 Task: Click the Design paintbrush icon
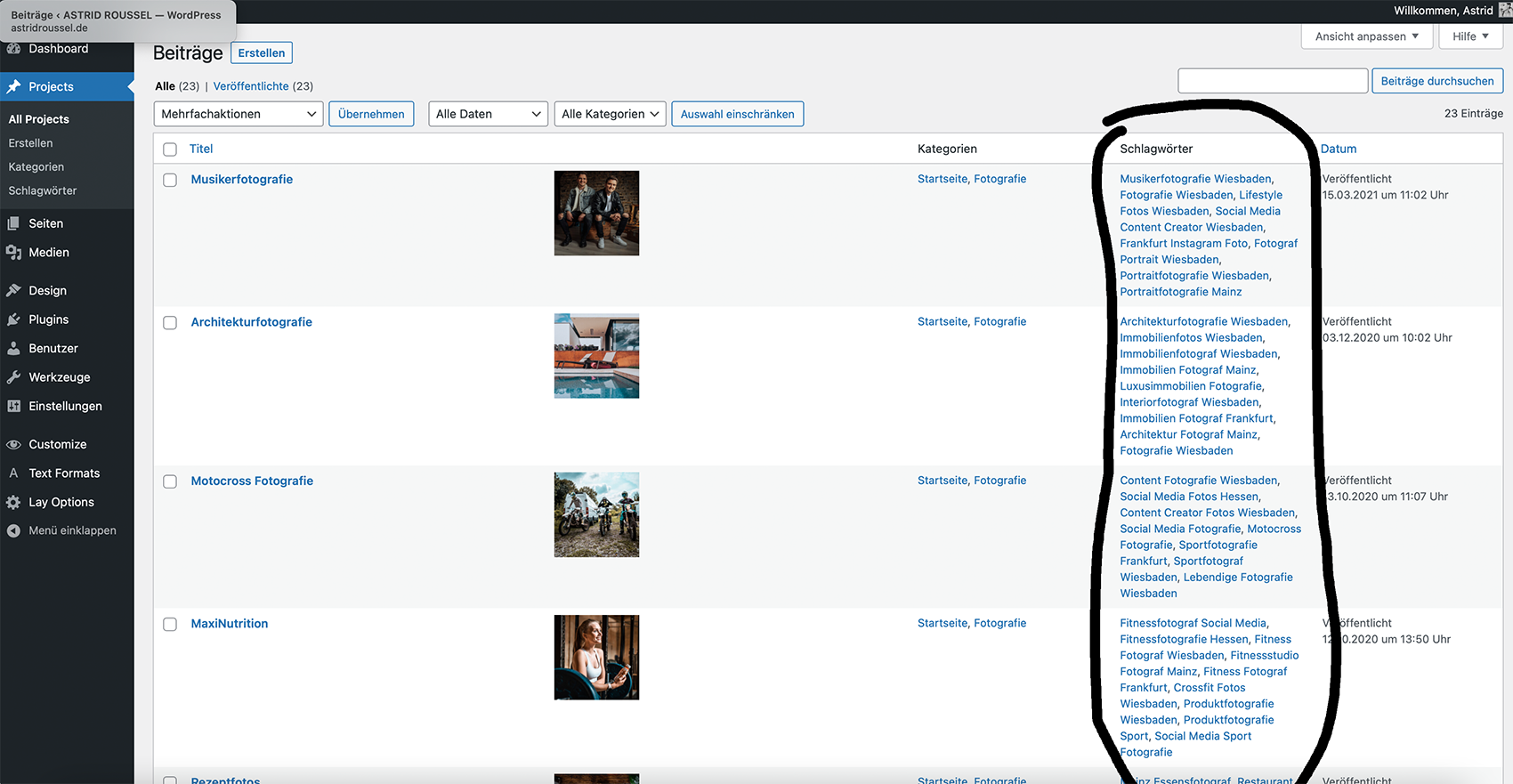(13, 290)
